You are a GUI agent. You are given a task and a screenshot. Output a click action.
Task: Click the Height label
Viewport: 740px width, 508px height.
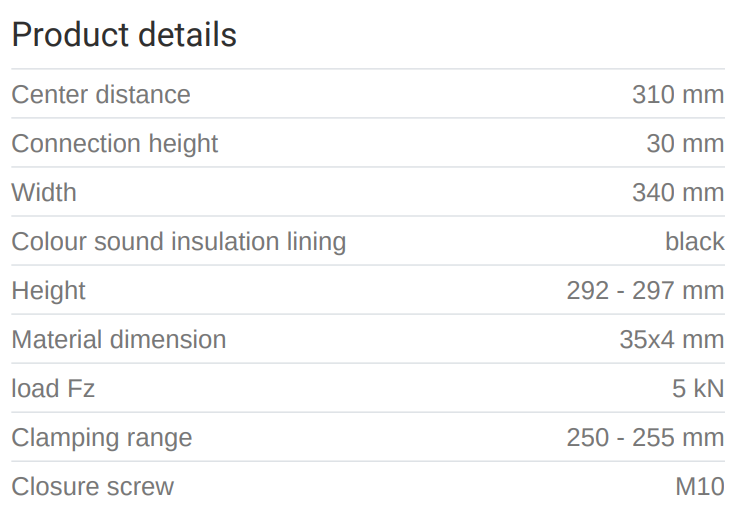click(48, 291)
